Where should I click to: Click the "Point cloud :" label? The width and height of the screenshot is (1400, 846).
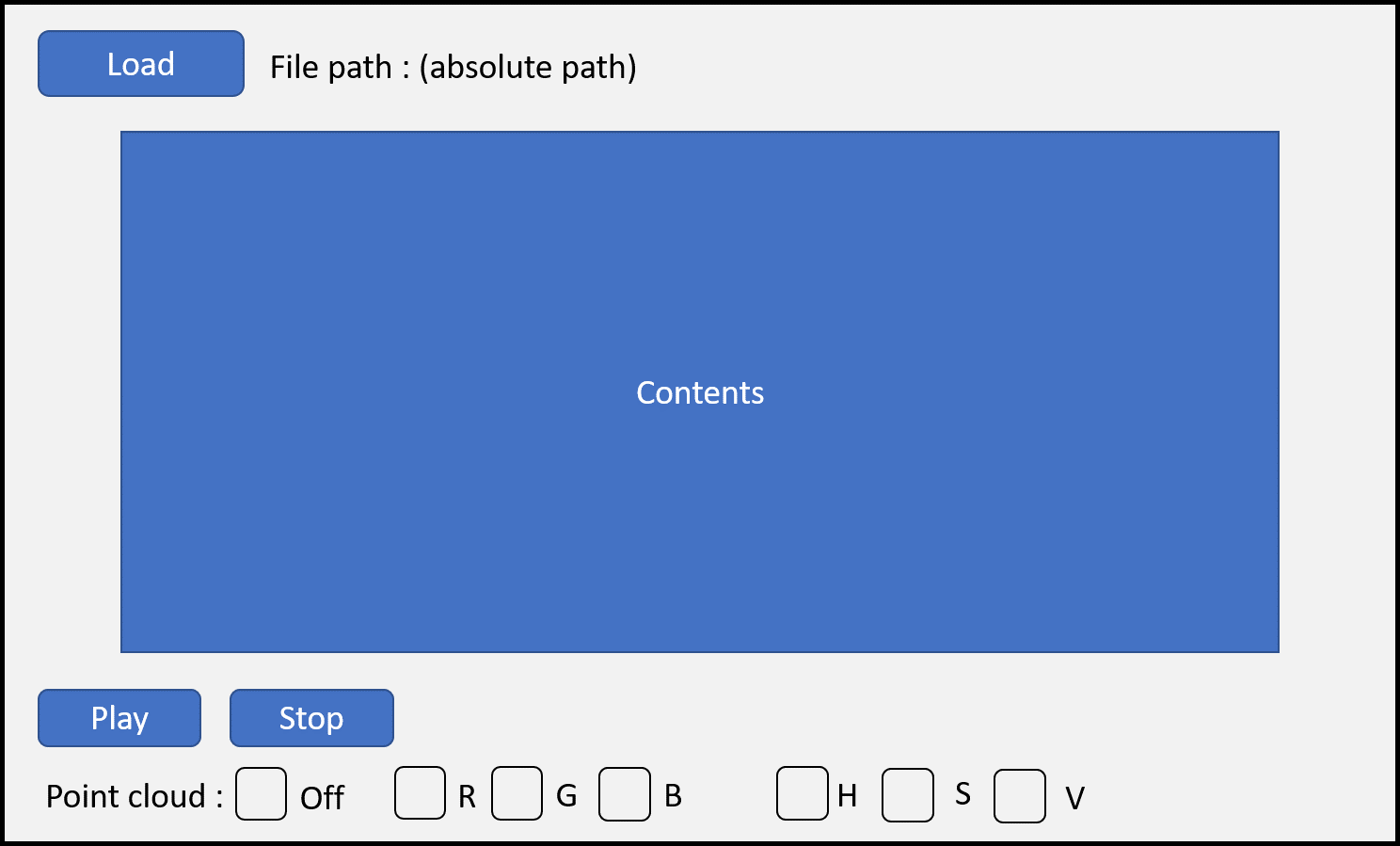[135, 797]
